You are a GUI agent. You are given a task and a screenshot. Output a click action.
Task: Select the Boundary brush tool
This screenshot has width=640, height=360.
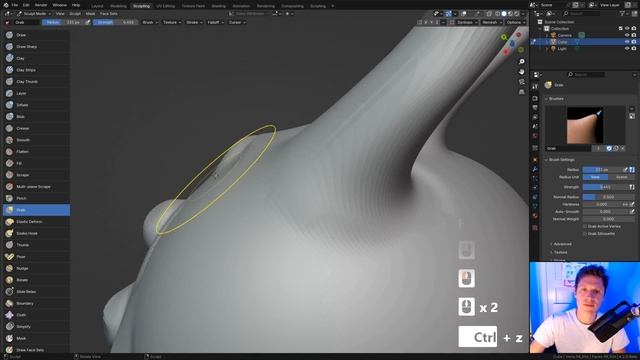point(36,304)
